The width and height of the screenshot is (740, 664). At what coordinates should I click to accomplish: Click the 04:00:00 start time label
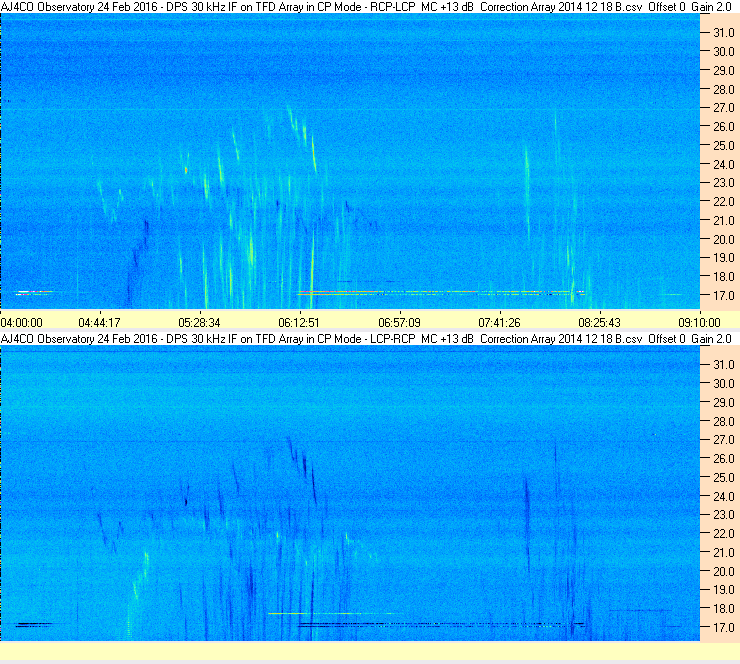click(x=22, y=323)
